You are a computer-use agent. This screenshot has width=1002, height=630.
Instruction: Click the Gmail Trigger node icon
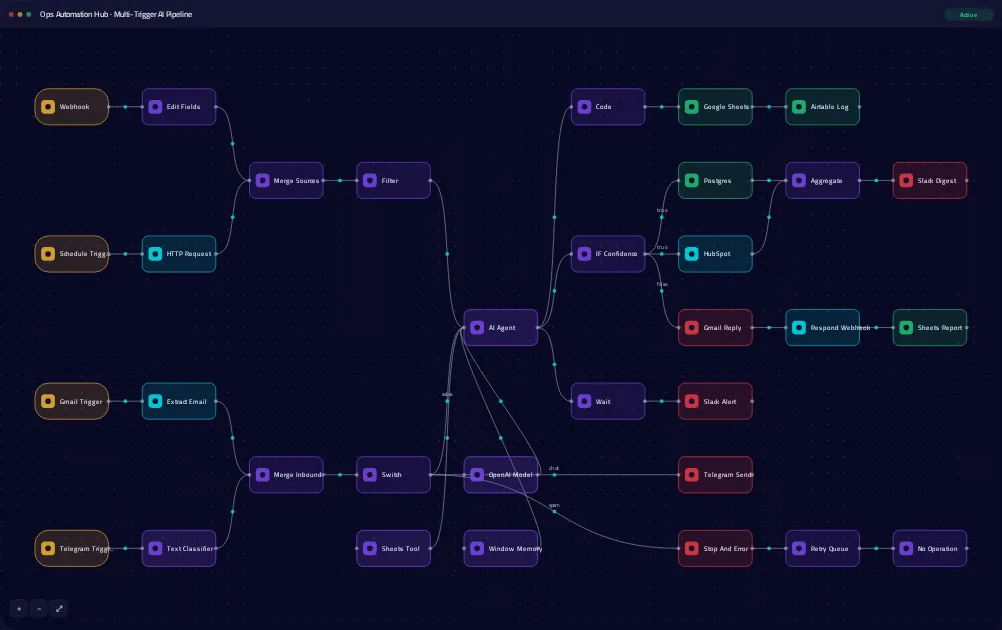click(48, 401)
